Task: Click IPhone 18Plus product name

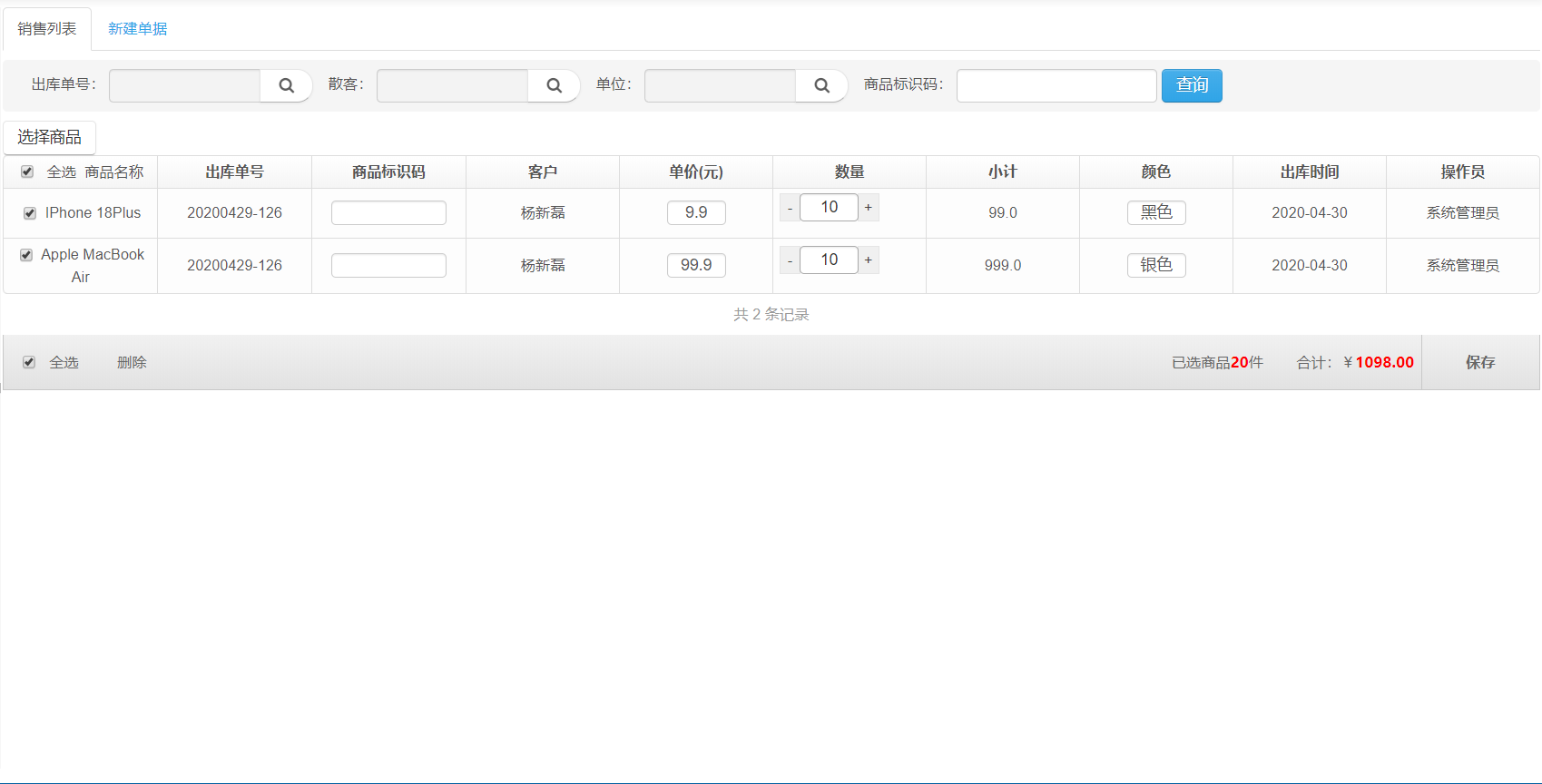Action: tap(93, 212)
